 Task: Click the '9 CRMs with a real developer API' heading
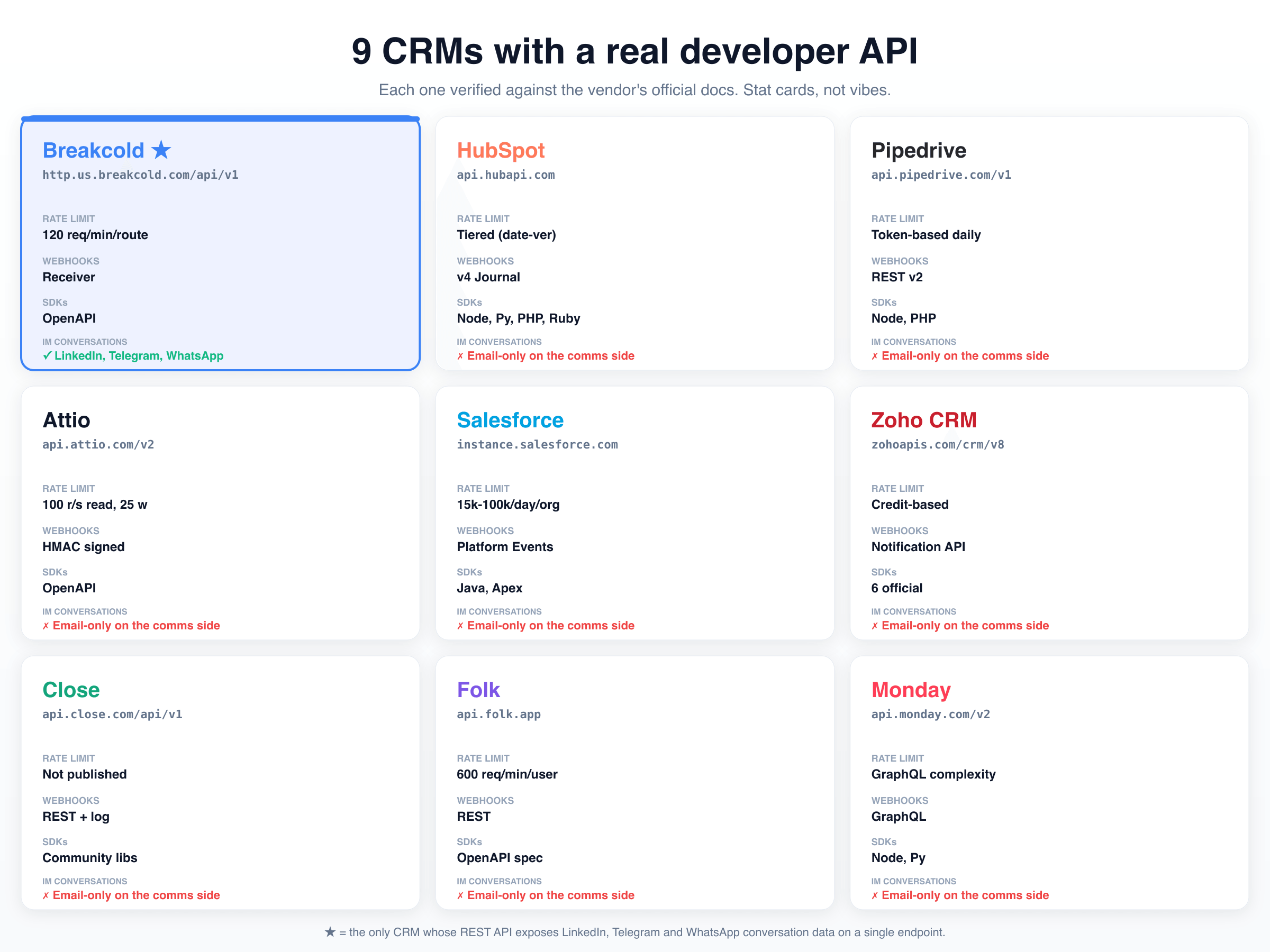(635, 51)
